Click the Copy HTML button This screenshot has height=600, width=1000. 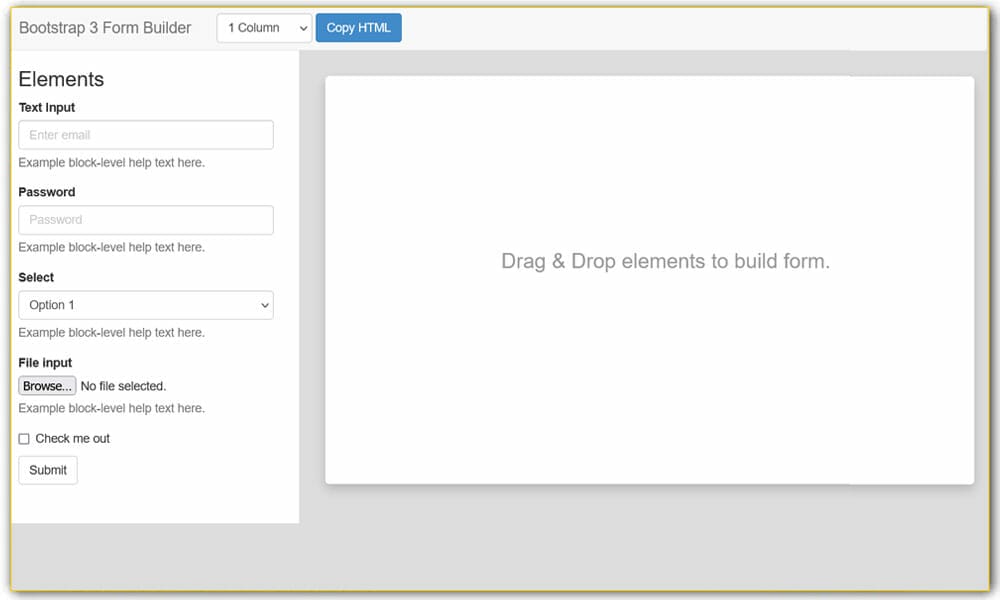pyautogui.click(x=358, y=28)
